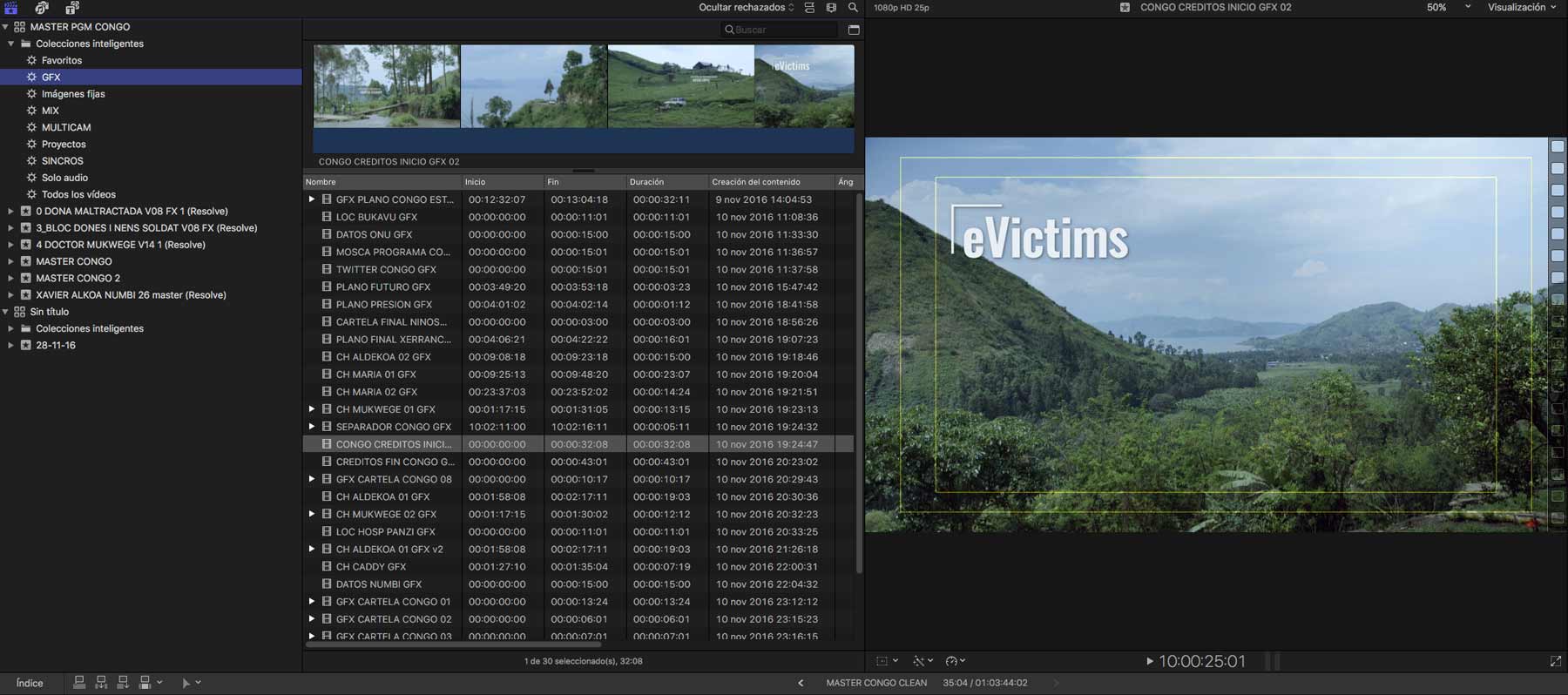The height and width of the screenshot is (695, 1568).
Task: Expand the MASTER CONGO 2 event
Action: coord(10,279)
